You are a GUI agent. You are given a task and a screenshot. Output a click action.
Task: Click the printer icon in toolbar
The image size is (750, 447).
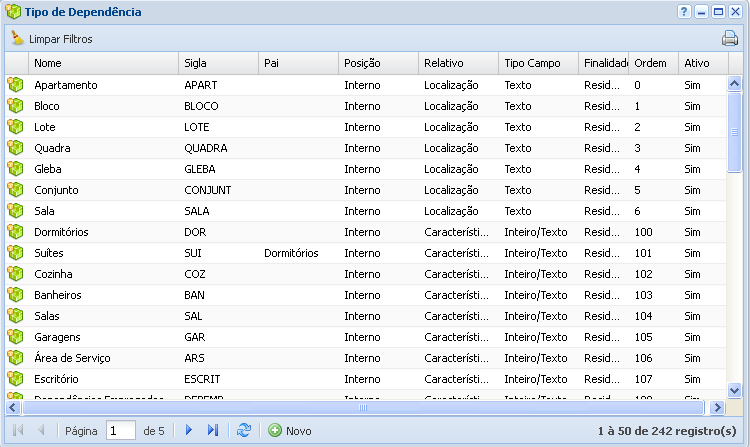coord(730,39)
